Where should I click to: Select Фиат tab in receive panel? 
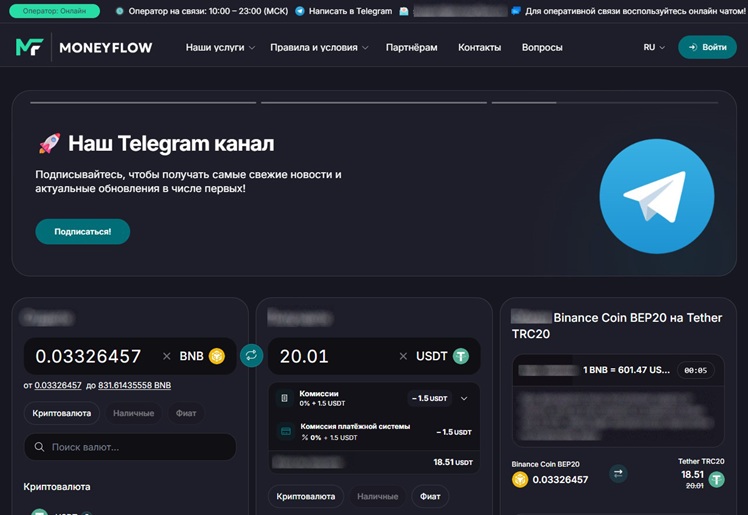pos(430,496)
